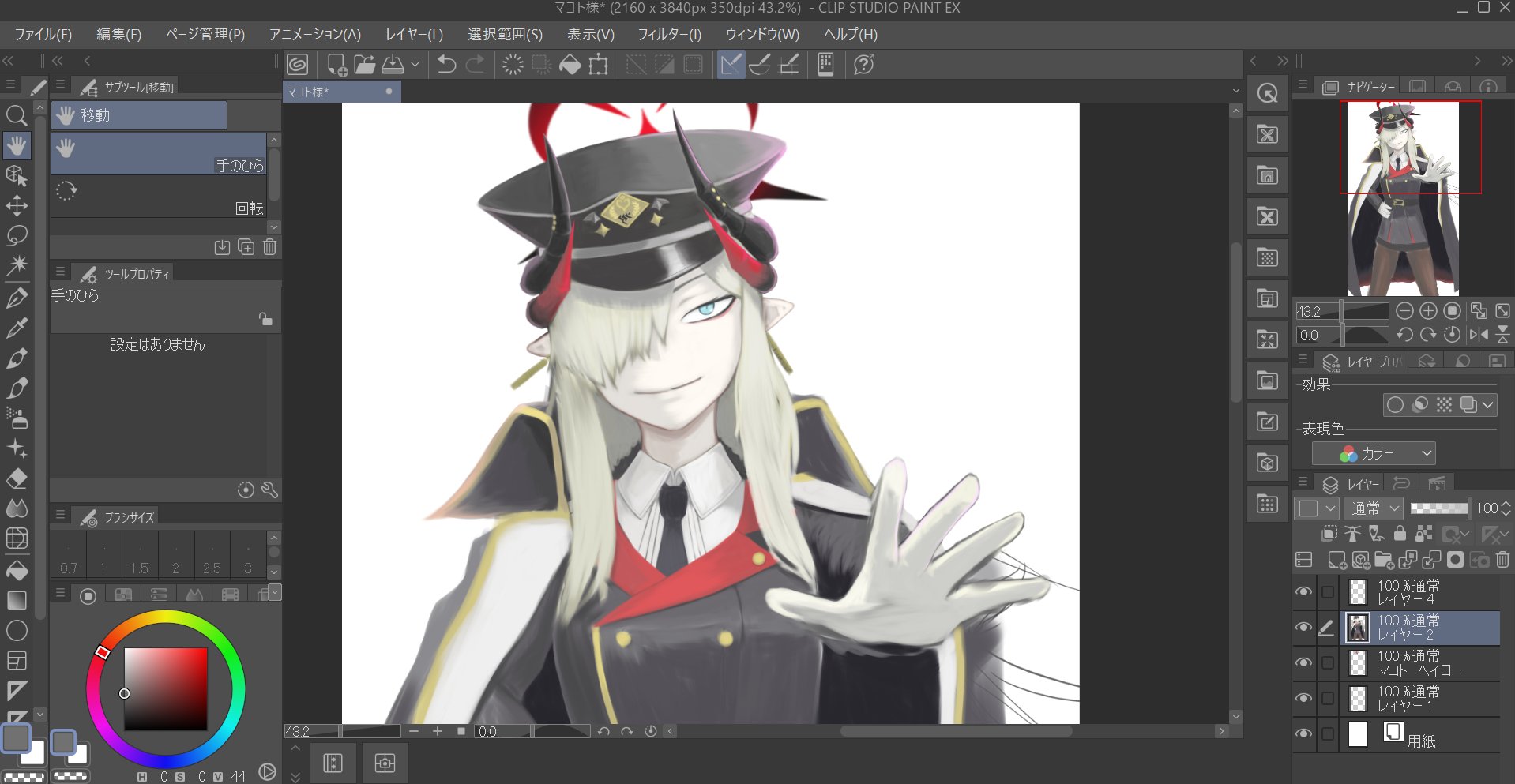The image size is (1515, 784).
Task: Select the Fill bucket tool
Action: (x=17, y=570)
